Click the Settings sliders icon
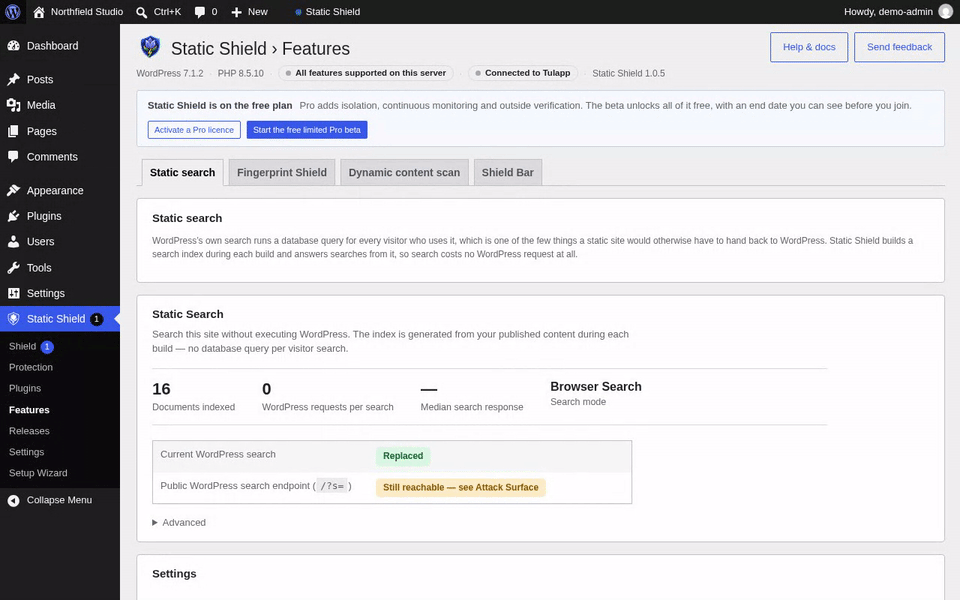The height and width of the screenshot is (600, 960). pos(13,293)
